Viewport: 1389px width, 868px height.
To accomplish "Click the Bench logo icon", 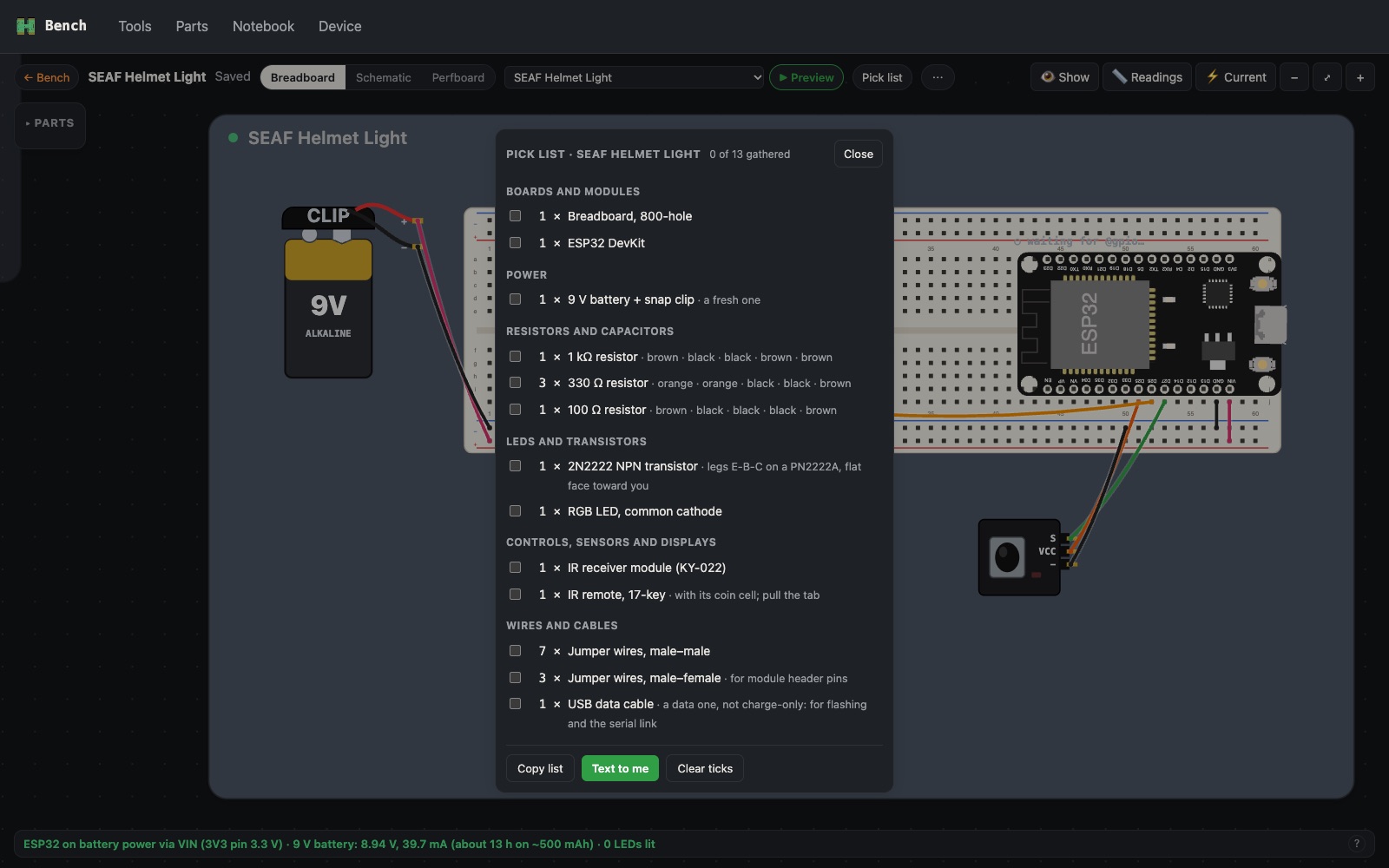I will (25, 26).
